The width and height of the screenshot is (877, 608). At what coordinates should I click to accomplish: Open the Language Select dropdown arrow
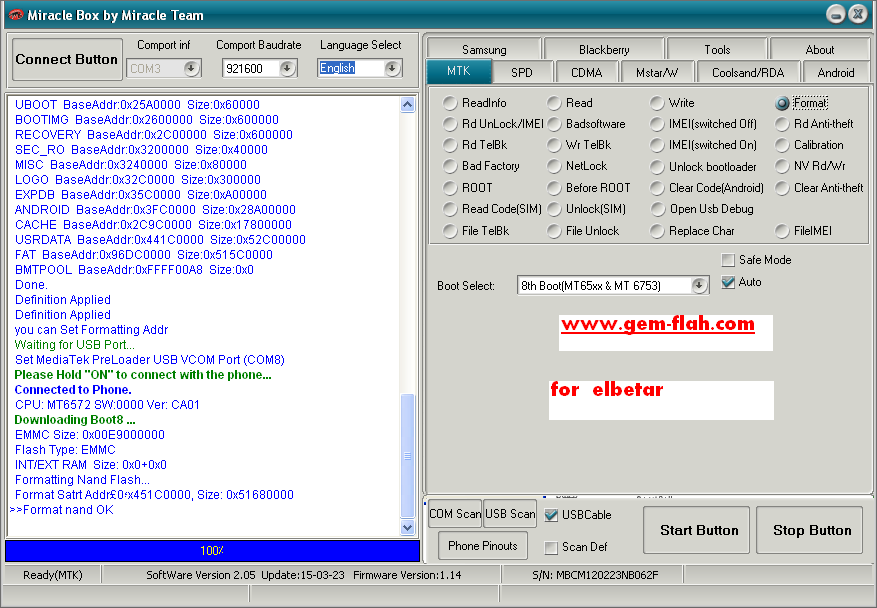(x=393, y=68)
